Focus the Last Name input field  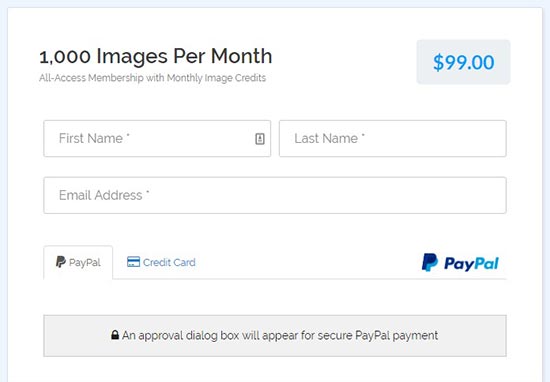[x=393, y=139]
